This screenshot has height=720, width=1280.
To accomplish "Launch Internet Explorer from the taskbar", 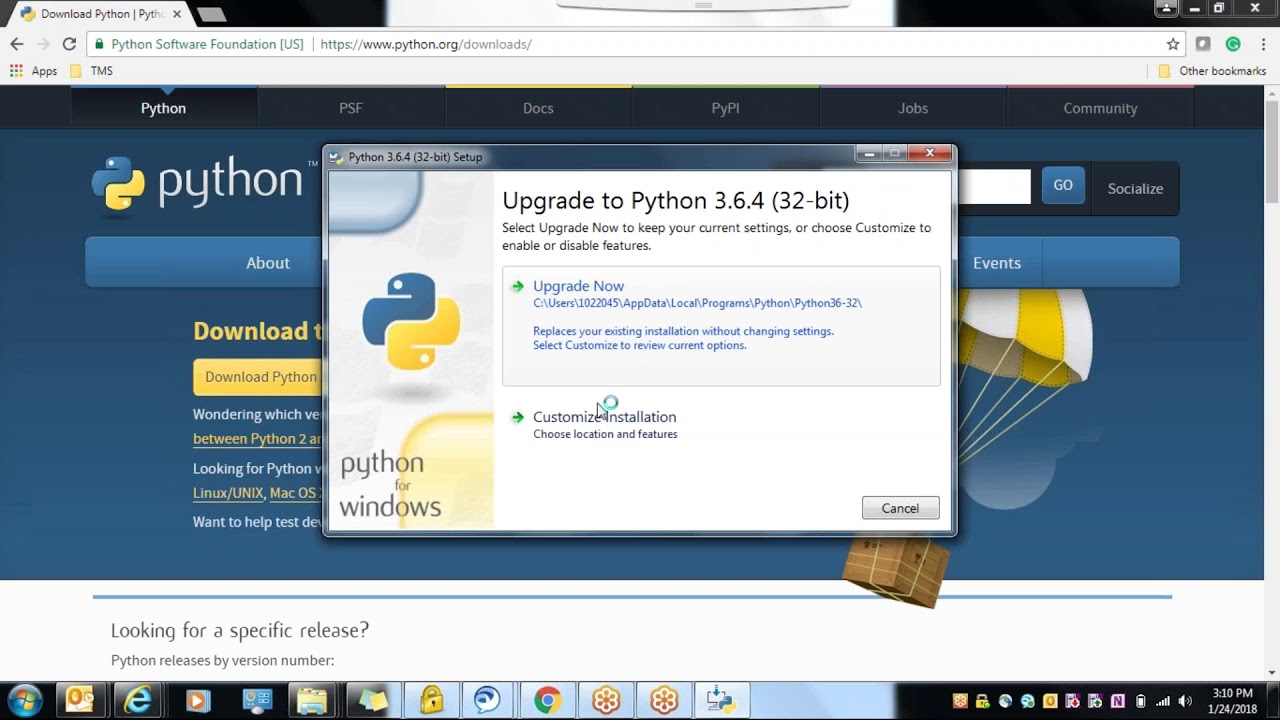I will click(138, 700).
